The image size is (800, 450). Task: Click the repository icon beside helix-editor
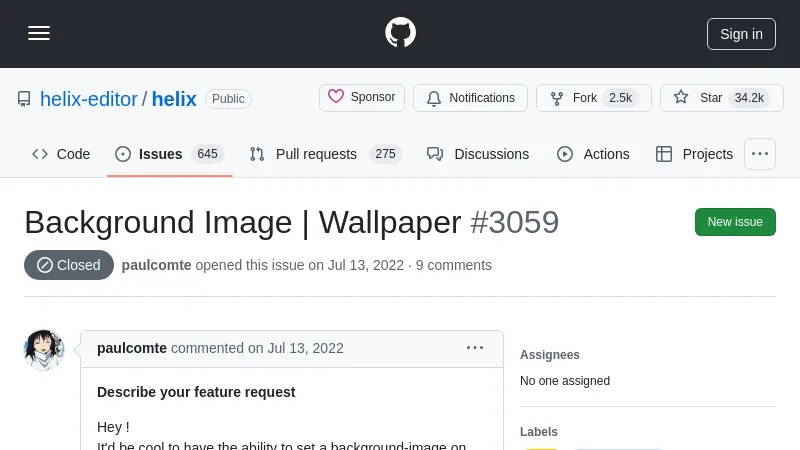point(24,99)
